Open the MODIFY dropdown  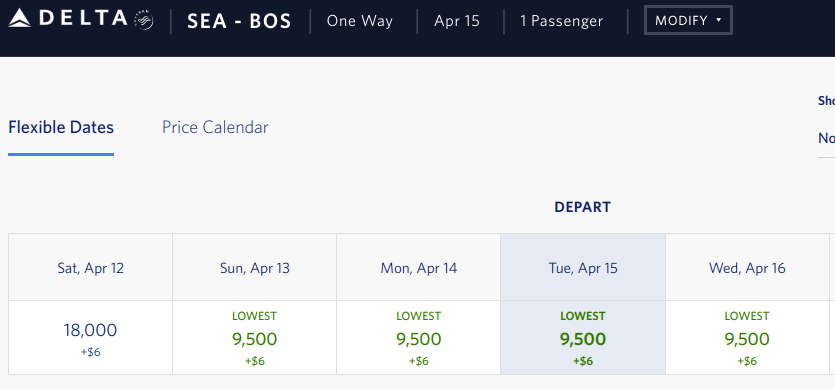[688, 21]
